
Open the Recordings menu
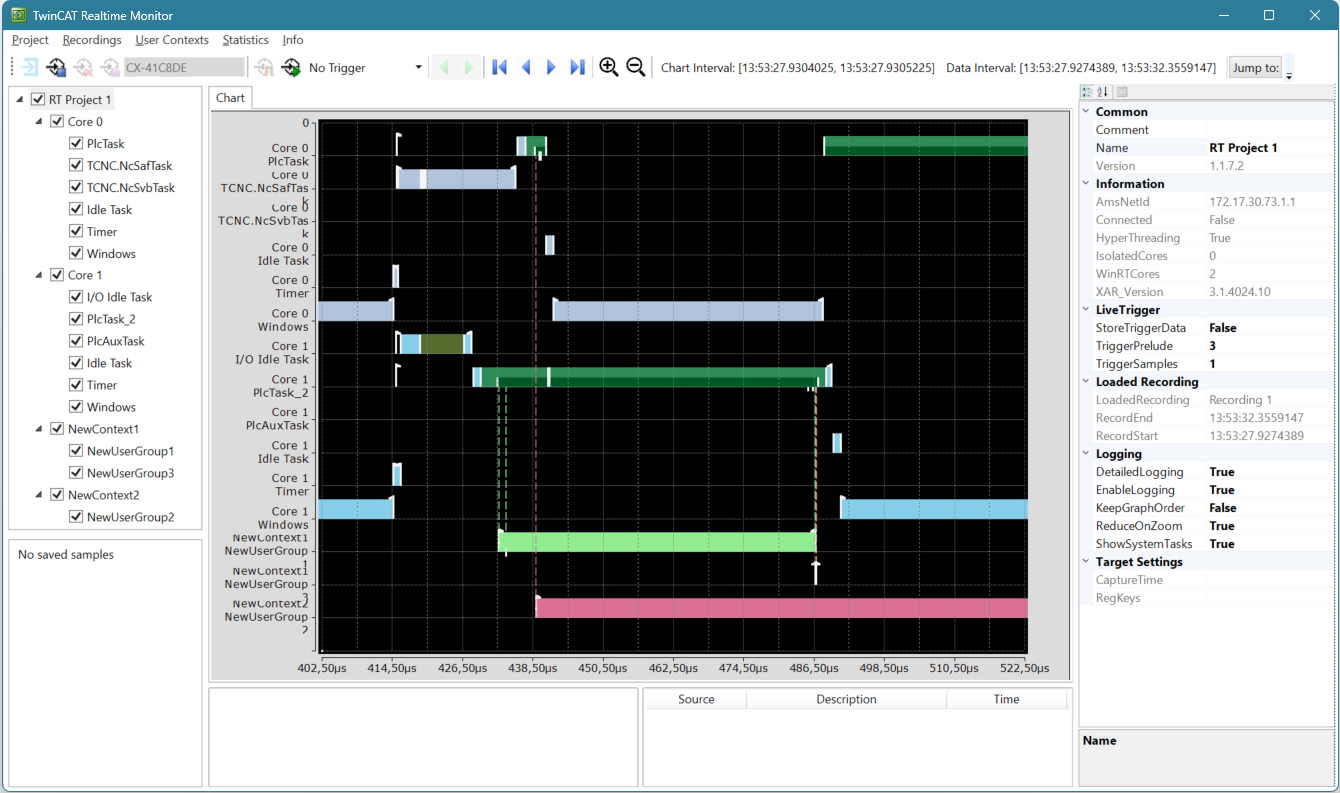(92, 40)
